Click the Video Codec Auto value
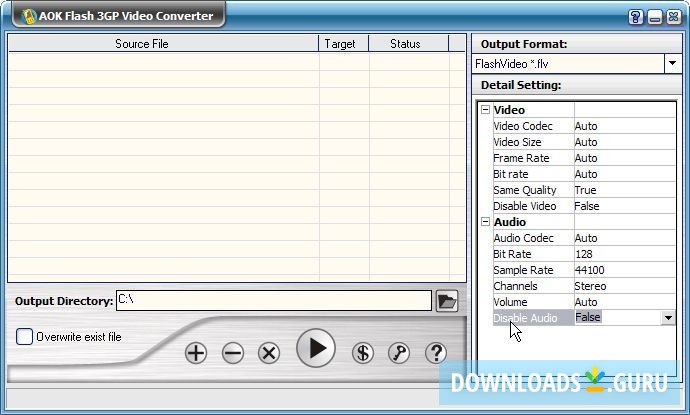The image size is (690, 415). coord(586,126)
